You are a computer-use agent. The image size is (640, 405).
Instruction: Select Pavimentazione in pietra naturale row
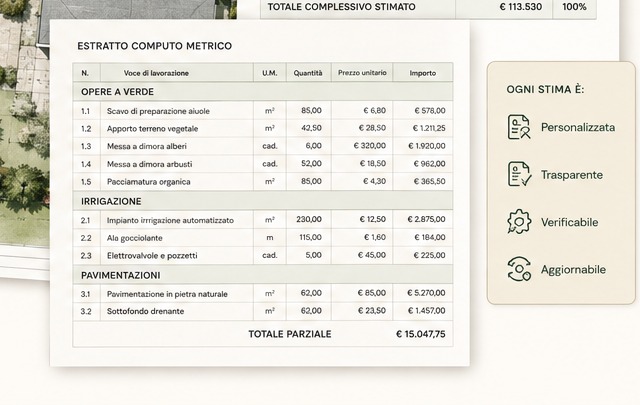[263, 293]
